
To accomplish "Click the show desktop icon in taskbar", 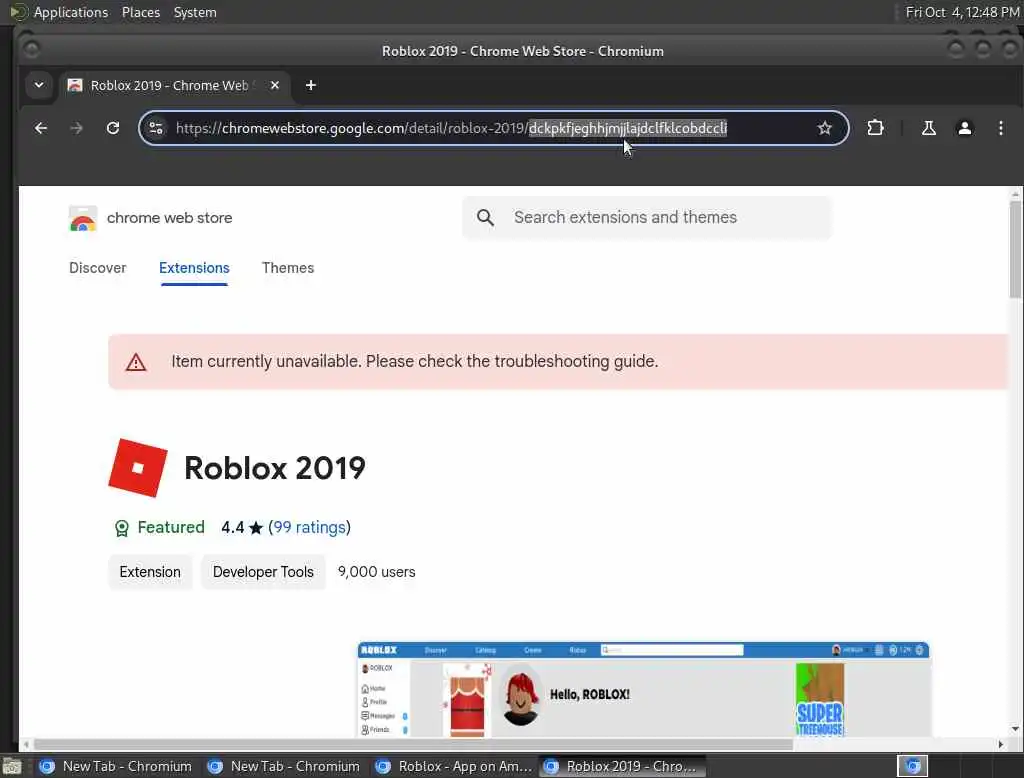I will tap(12, 766).
